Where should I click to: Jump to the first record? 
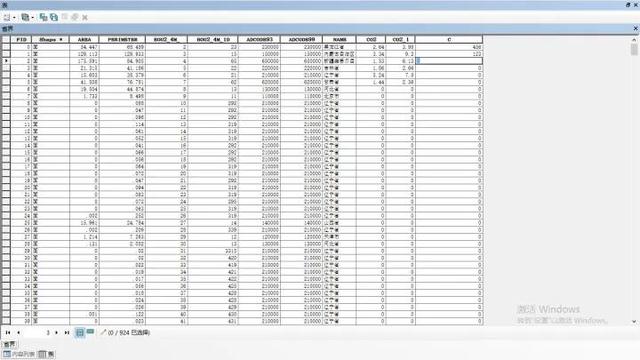[8, 333]
